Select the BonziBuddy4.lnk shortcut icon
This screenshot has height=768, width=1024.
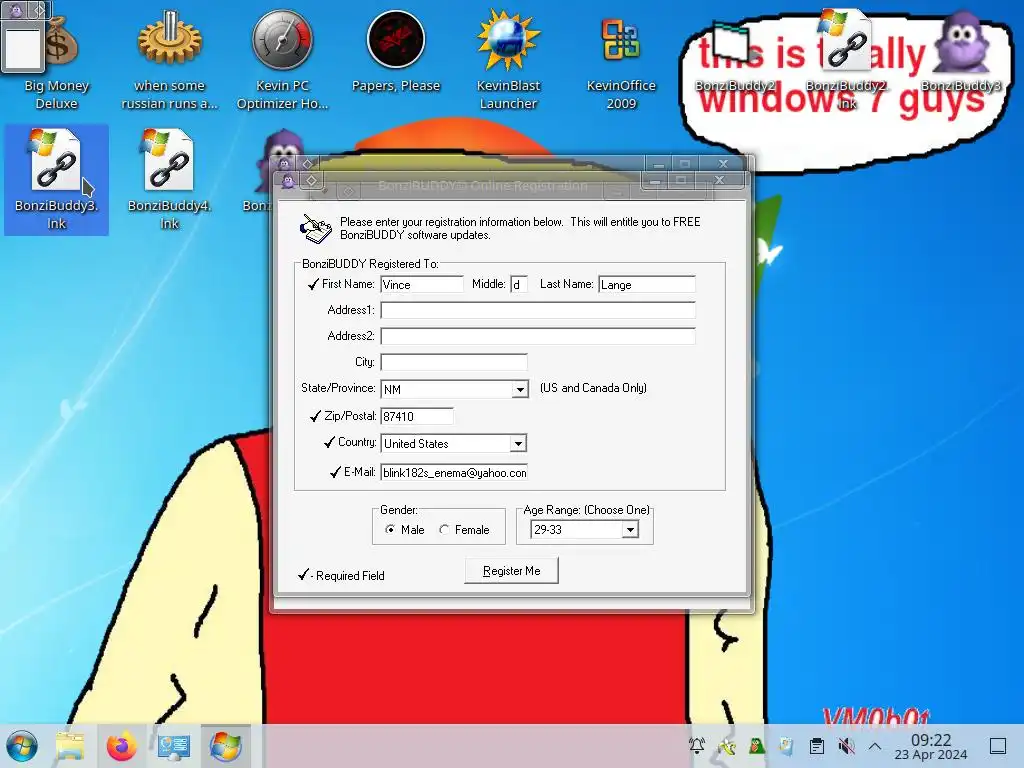pos(169,180)
